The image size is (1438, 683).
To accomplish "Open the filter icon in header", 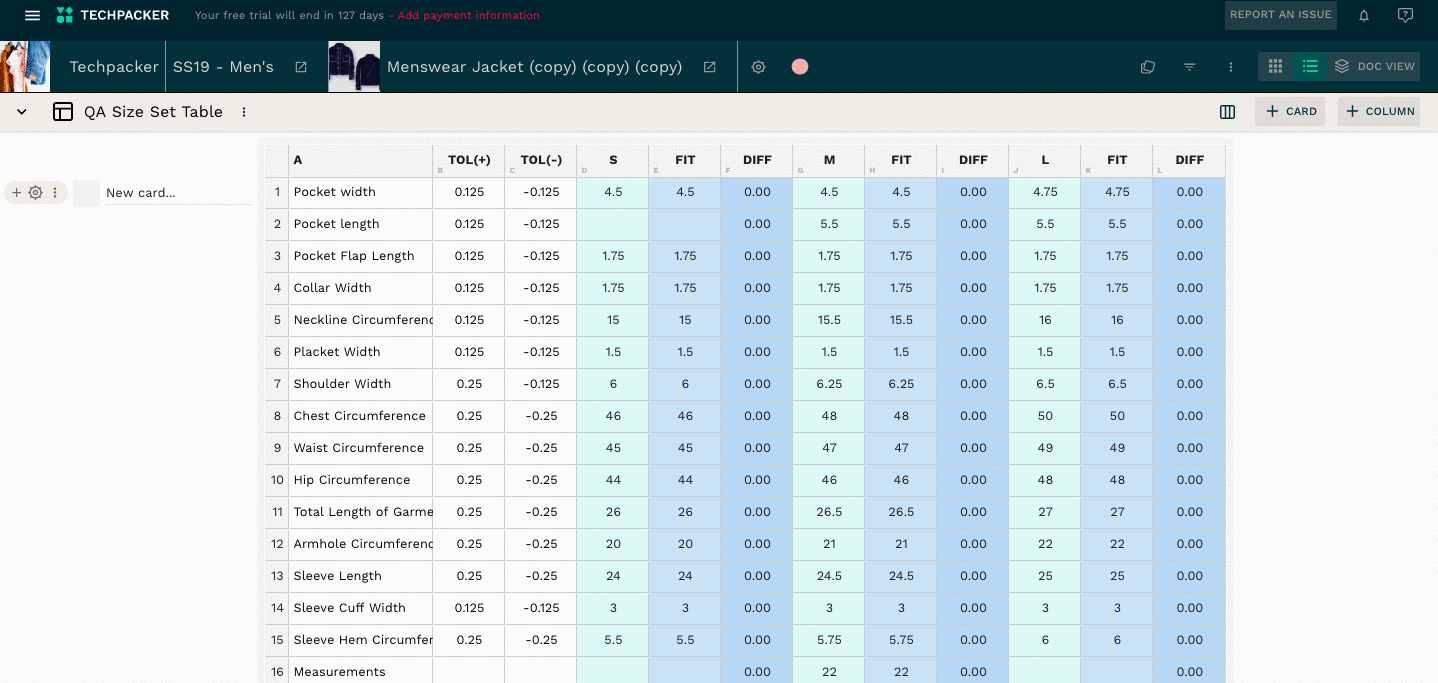I will click(1190, 67).
